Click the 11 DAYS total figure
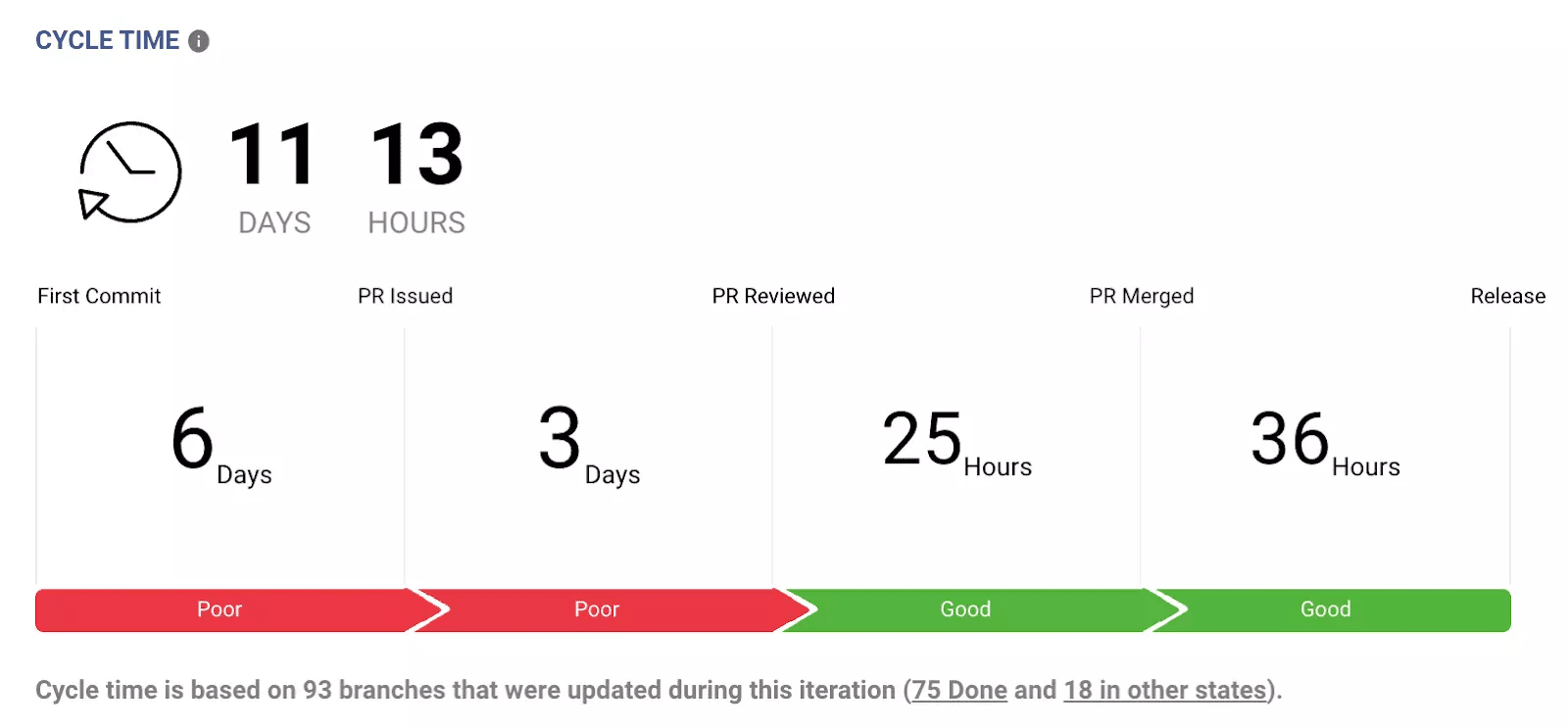 [x=273, y=177]
